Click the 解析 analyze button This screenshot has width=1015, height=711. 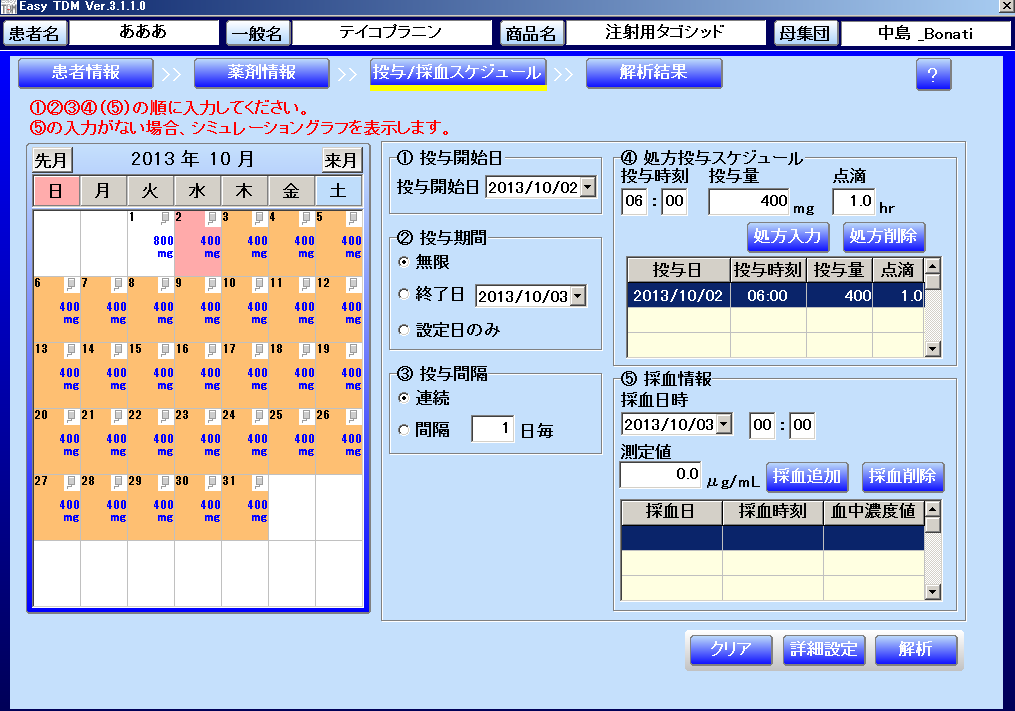click(x=915, y=649)
